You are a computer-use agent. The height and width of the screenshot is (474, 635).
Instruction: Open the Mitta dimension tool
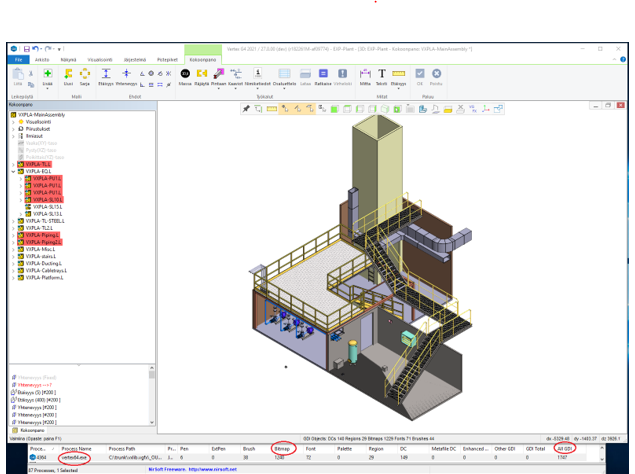click(x=365, y=75)
